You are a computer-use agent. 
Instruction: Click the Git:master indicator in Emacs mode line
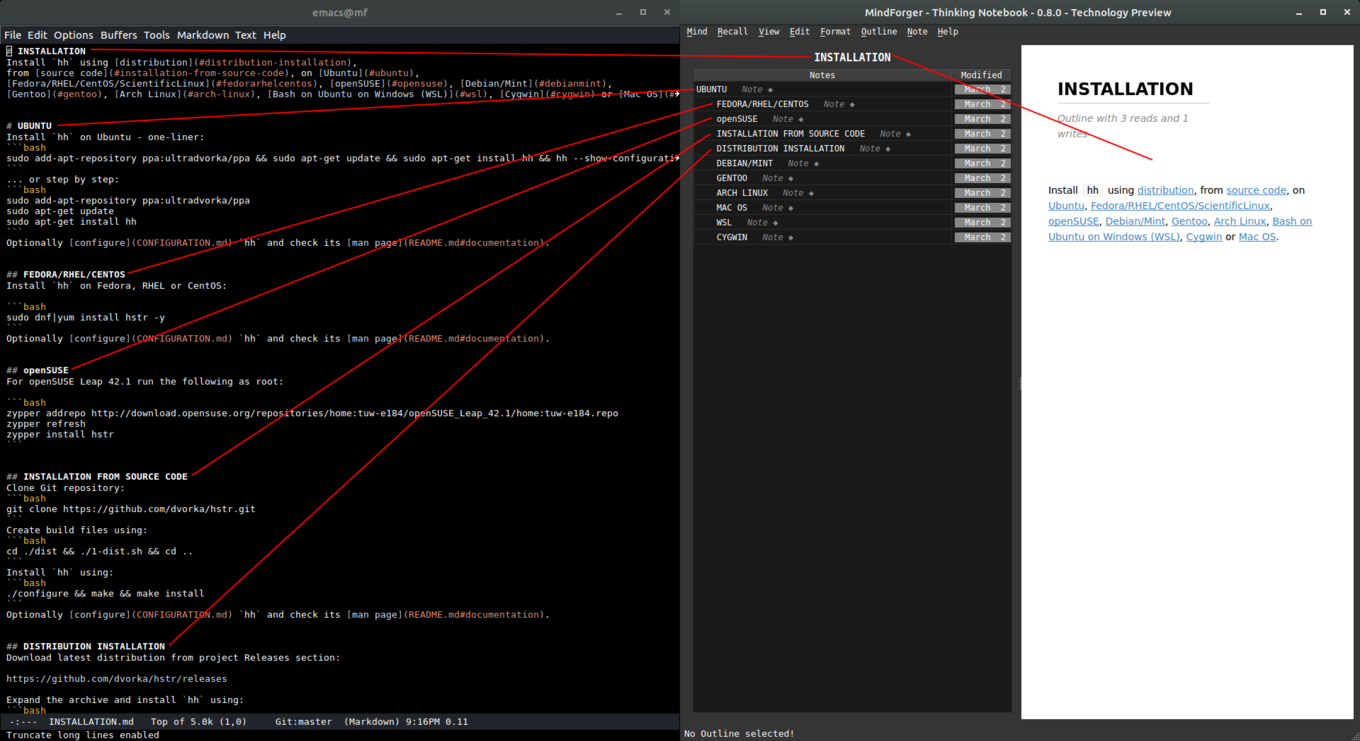pyautogui.click(x=304, y=721)
